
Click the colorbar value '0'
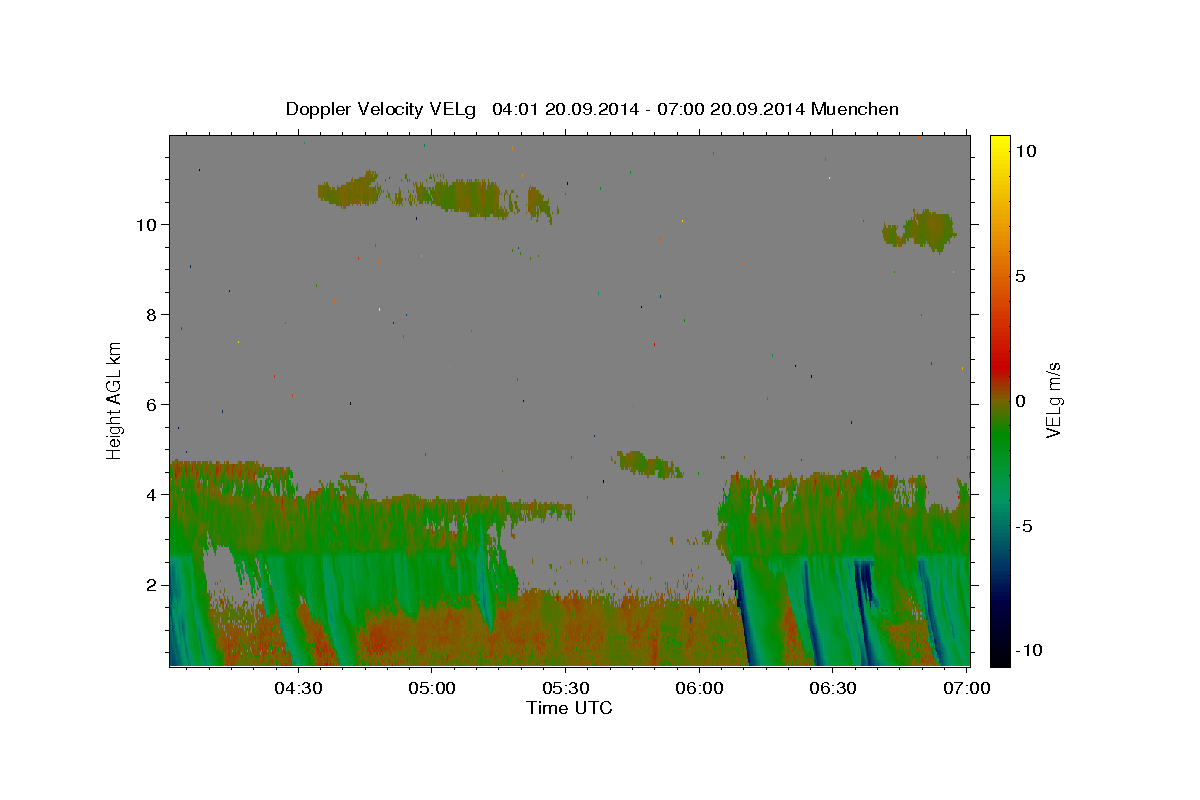click(1020, 401)
